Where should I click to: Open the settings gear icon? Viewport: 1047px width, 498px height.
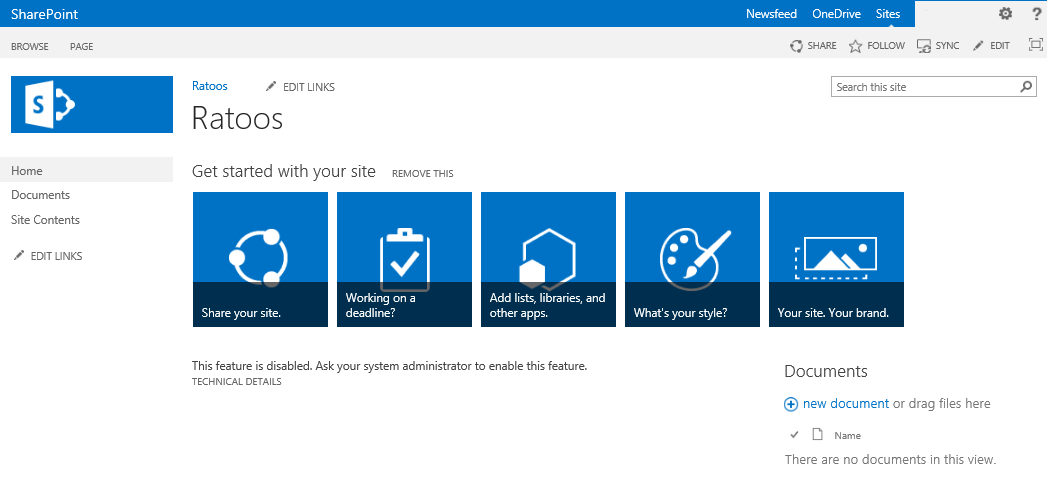click(x=1005, y=13)
